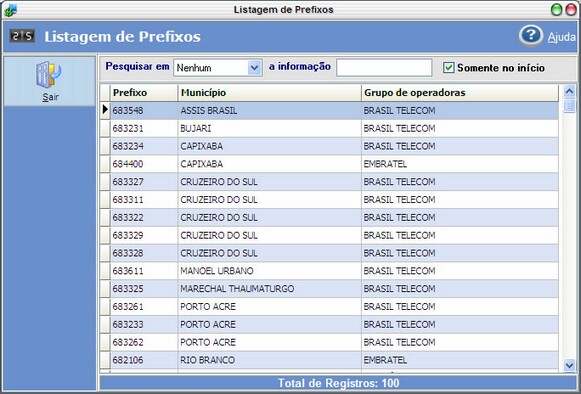Select the cell with prefix 683262

(144, 342)
